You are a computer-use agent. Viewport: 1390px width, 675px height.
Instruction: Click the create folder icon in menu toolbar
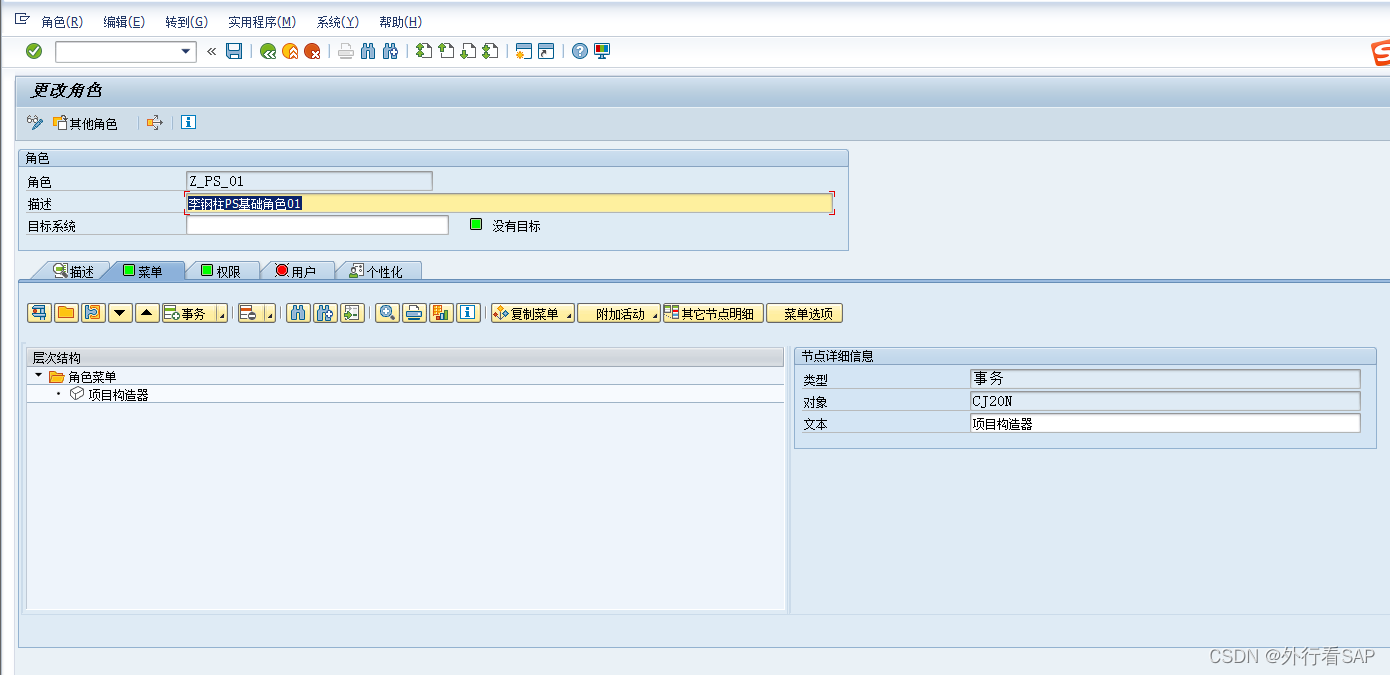(66, 313)
